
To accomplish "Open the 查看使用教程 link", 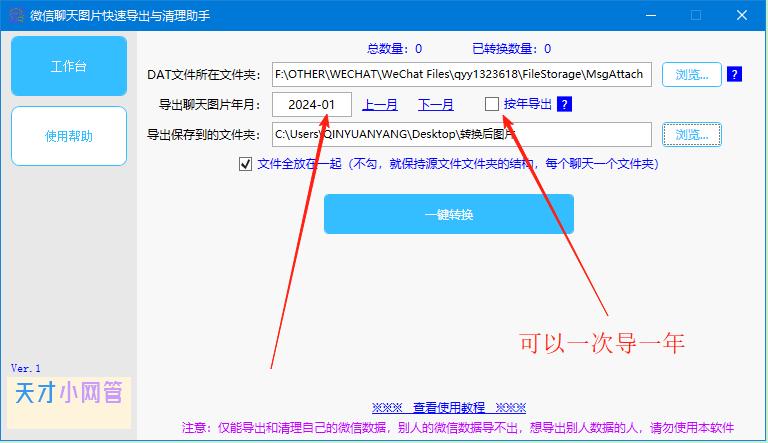I will [449, 407].
